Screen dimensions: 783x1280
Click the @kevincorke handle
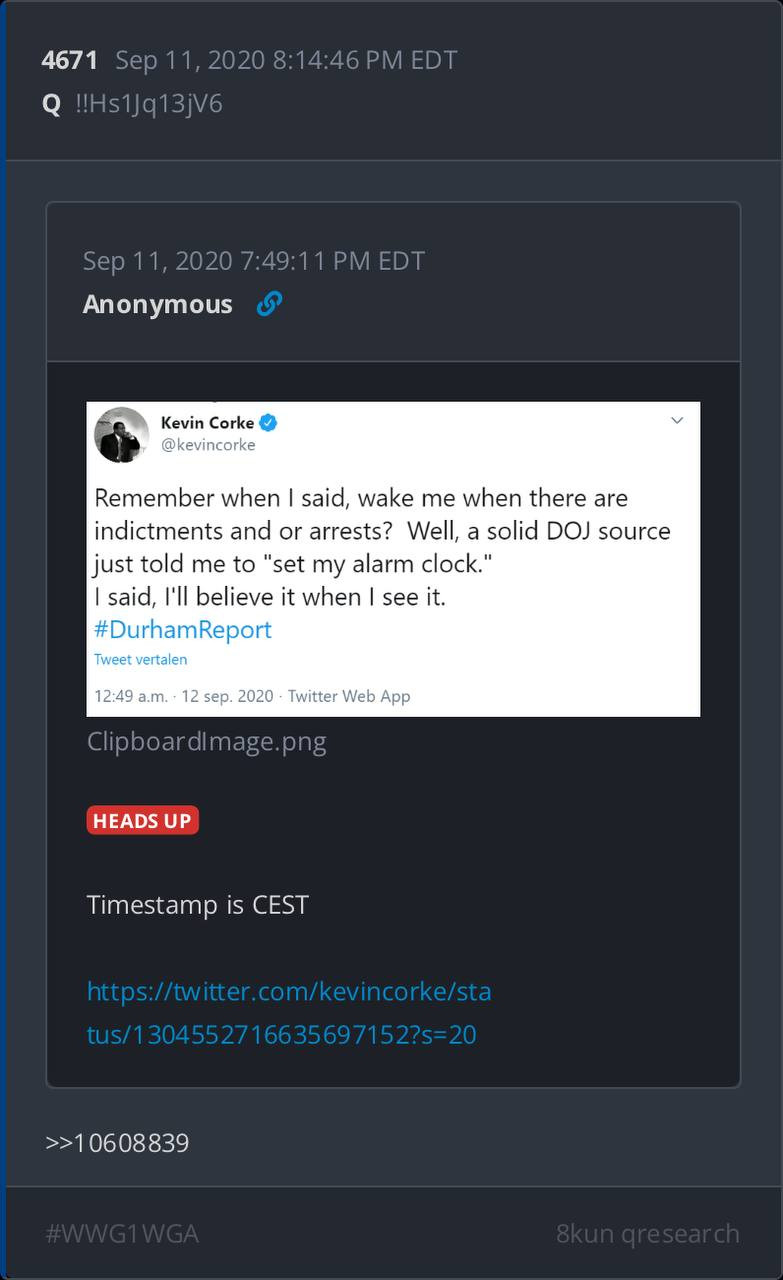click(208, 445)
